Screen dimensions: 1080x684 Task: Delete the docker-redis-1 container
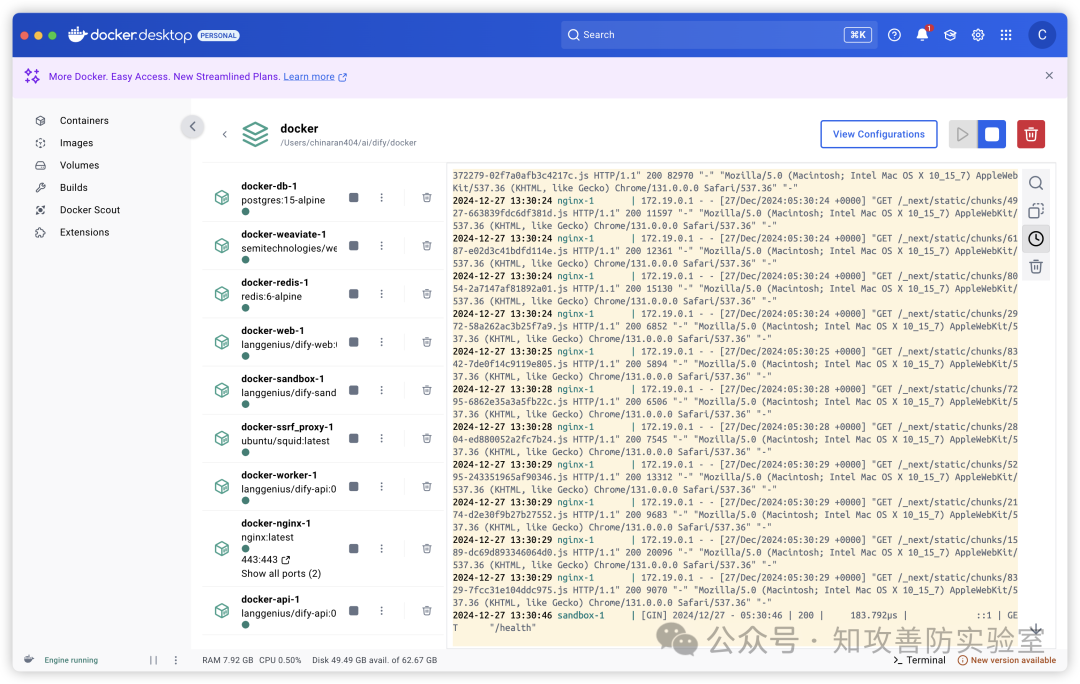coord(426,294)
